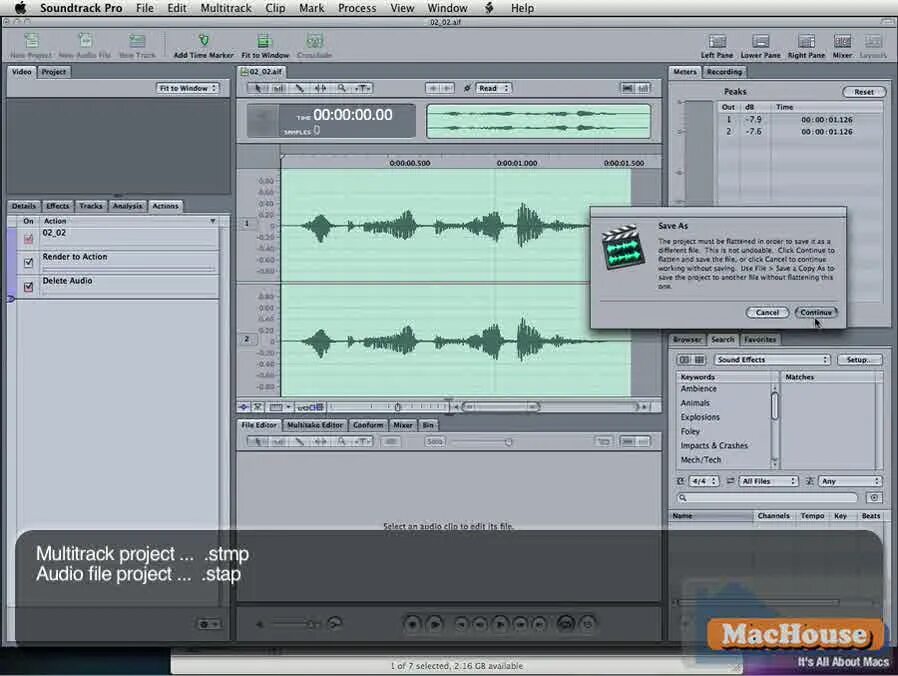Click the New Track toolbar icon
Image resolution: width=898 pixels, height=676 pixels.
137,41
